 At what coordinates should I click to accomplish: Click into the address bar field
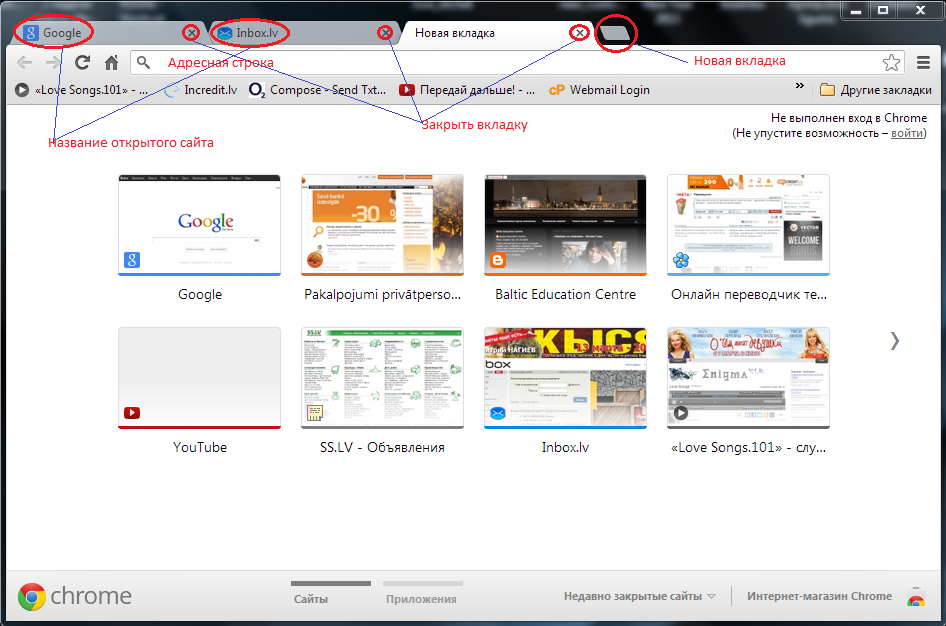(x=500, y=63)
